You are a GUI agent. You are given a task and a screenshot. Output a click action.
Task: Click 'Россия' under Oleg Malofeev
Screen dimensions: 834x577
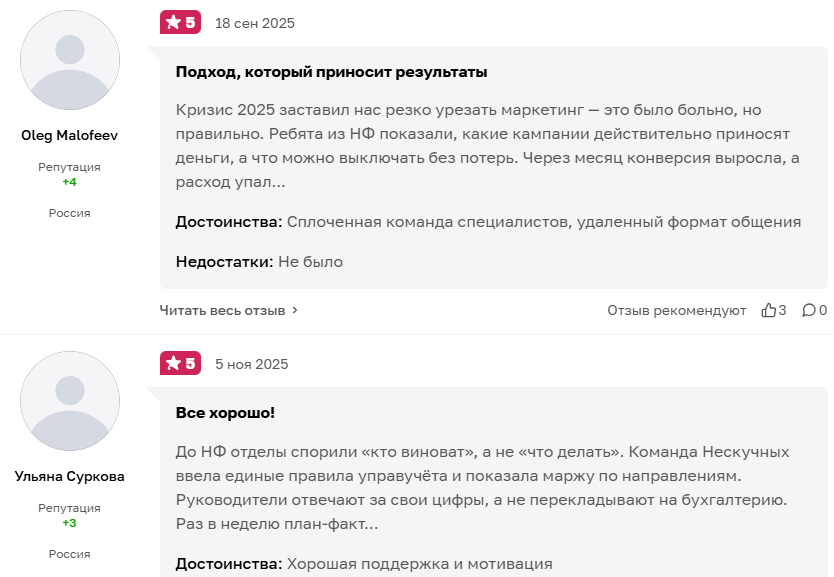coord(69,213)
